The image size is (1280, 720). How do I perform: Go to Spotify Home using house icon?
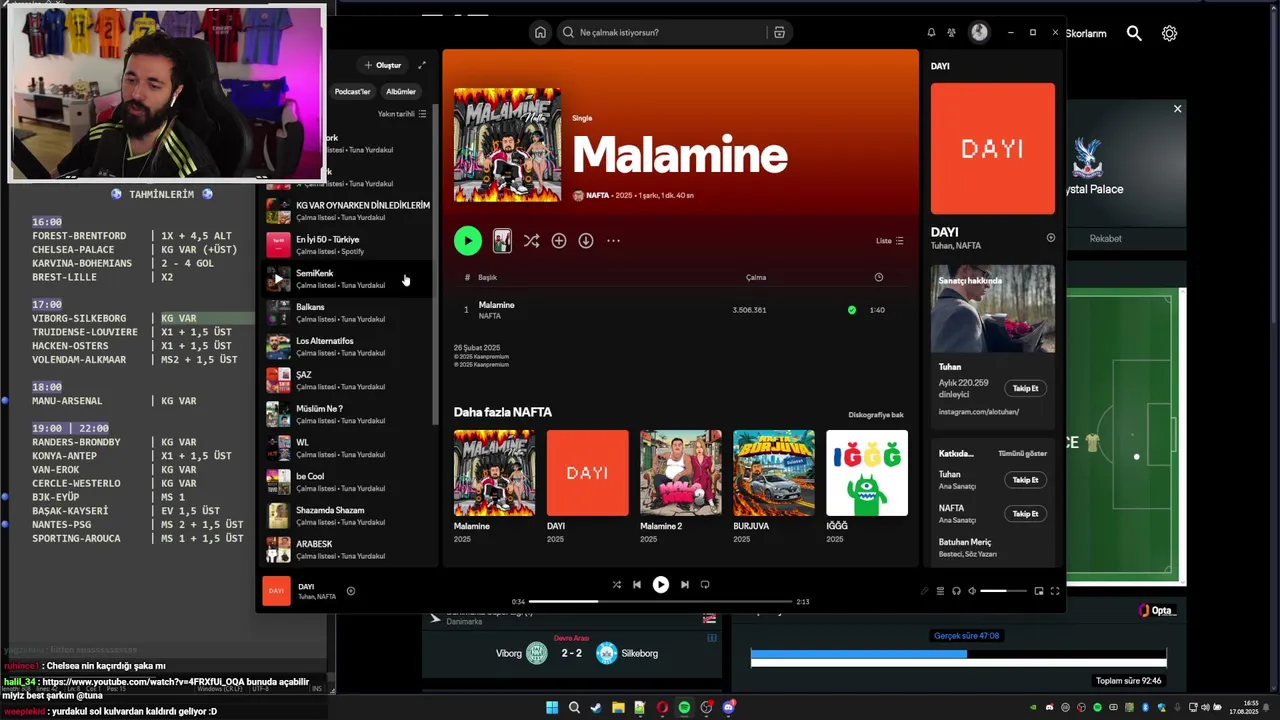[540, 32]
